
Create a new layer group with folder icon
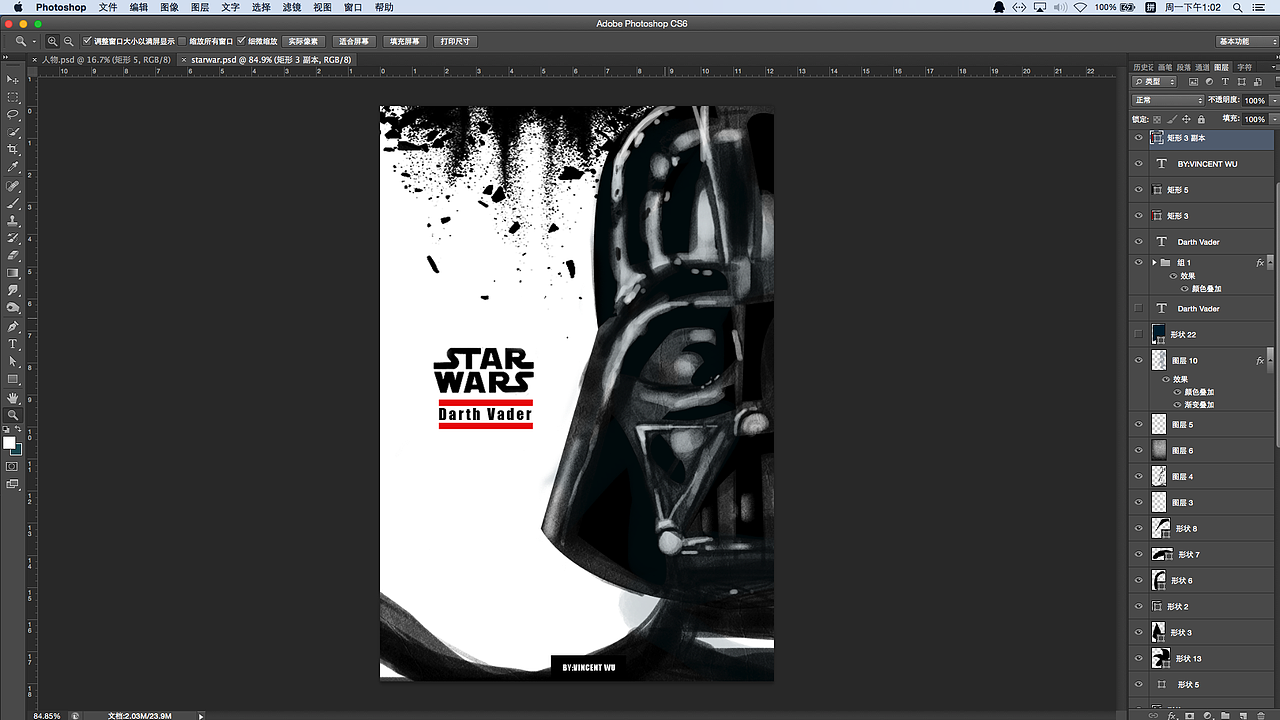[x=1225, y=716]
